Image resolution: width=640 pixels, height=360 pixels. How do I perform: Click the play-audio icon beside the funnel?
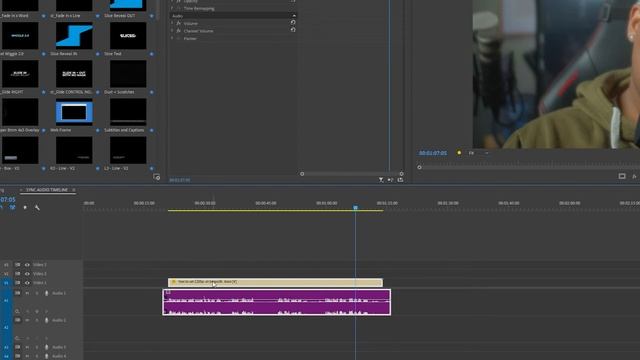[x=391, y=180]
